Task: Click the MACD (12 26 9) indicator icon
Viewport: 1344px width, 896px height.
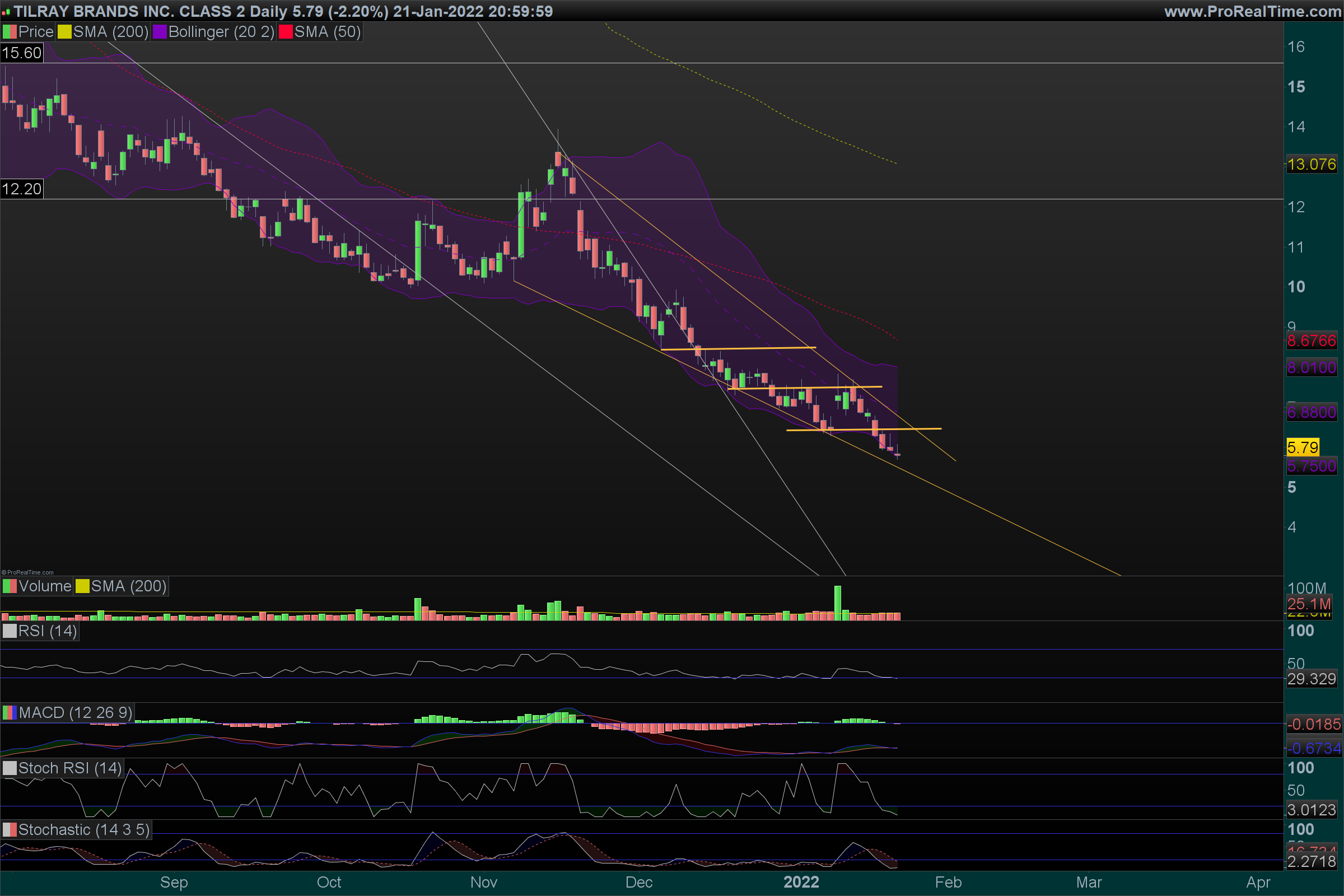Action: (x=10, y=712)
